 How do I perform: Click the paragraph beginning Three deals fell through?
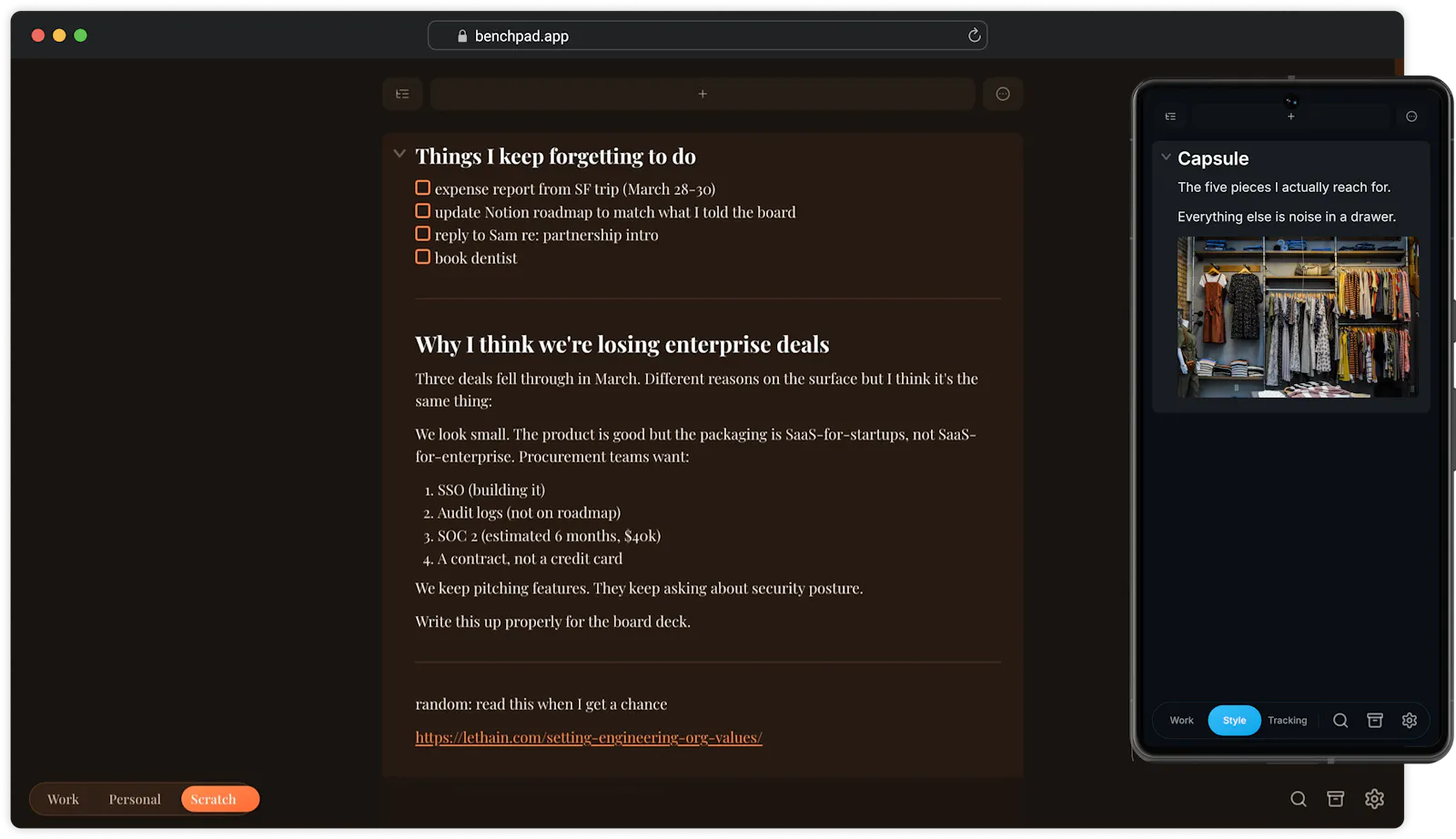coord(697,389)
